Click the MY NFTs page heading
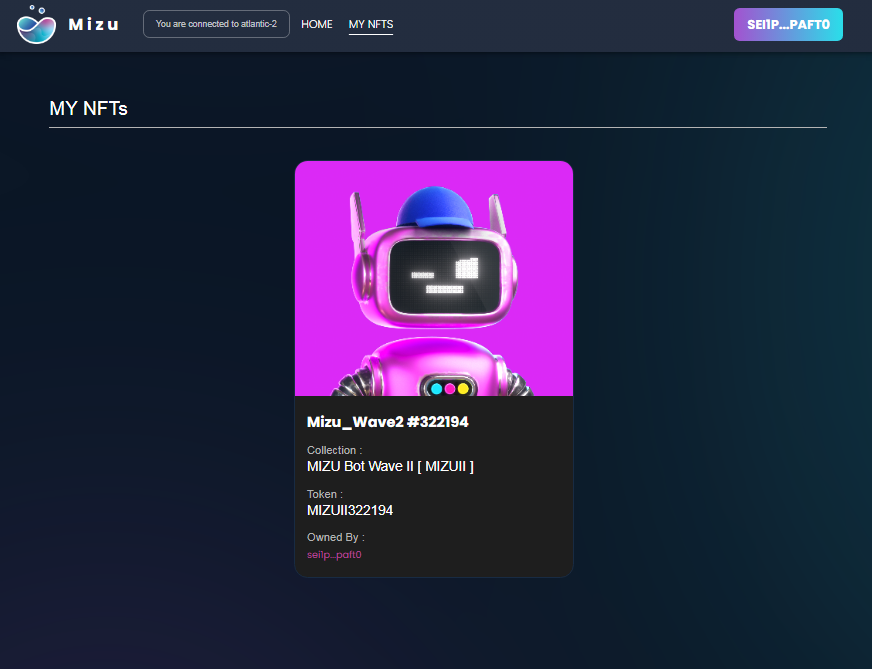The image size is (872, 669). click(88, 108)
